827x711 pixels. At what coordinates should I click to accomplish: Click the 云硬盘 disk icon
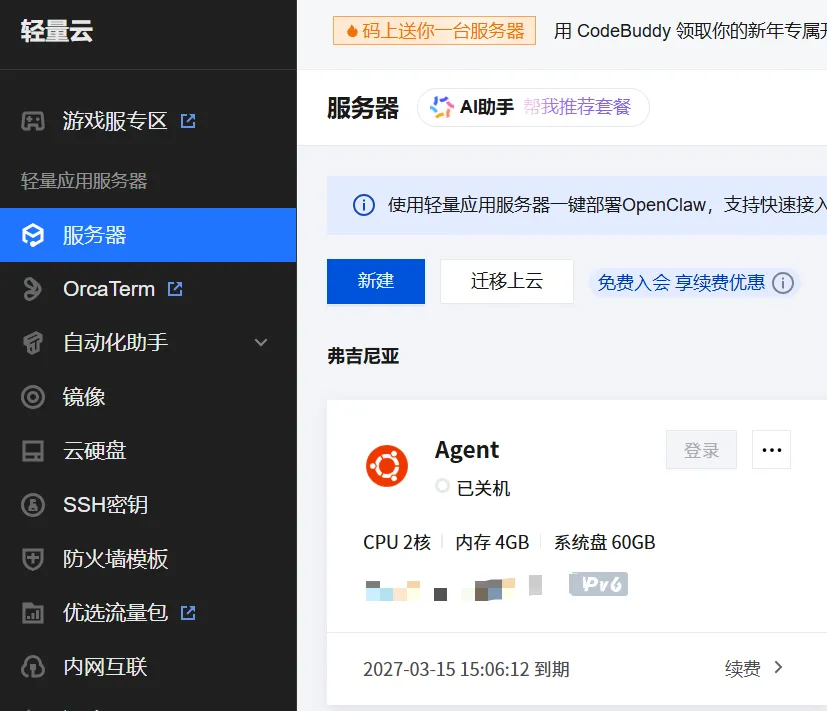point(33,451)
